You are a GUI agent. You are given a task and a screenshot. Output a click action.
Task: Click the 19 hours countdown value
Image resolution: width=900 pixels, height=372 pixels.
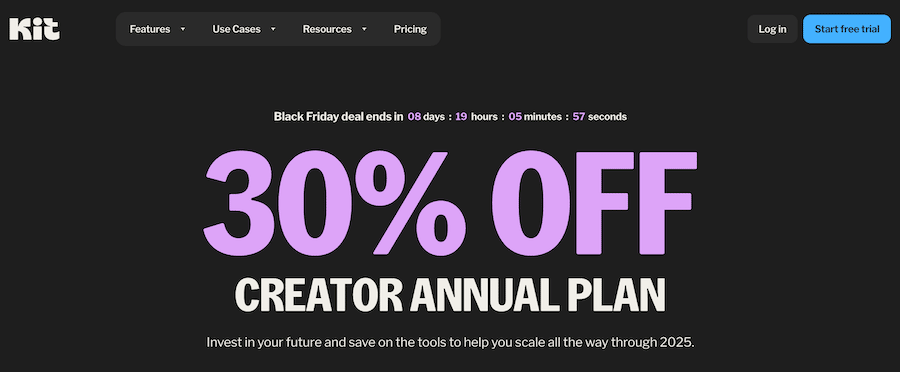coord(476,117)
